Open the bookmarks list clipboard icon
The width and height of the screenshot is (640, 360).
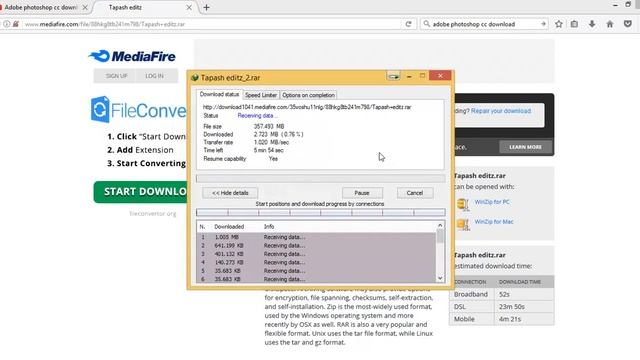click(574, 24)
